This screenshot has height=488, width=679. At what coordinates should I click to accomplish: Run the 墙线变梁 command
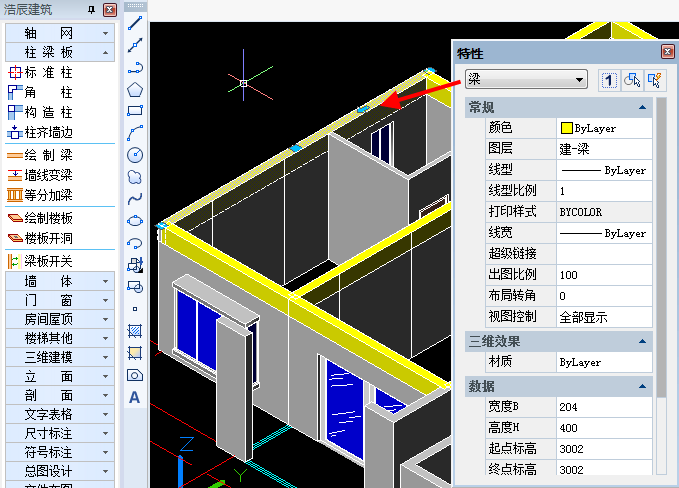(40, 175)
